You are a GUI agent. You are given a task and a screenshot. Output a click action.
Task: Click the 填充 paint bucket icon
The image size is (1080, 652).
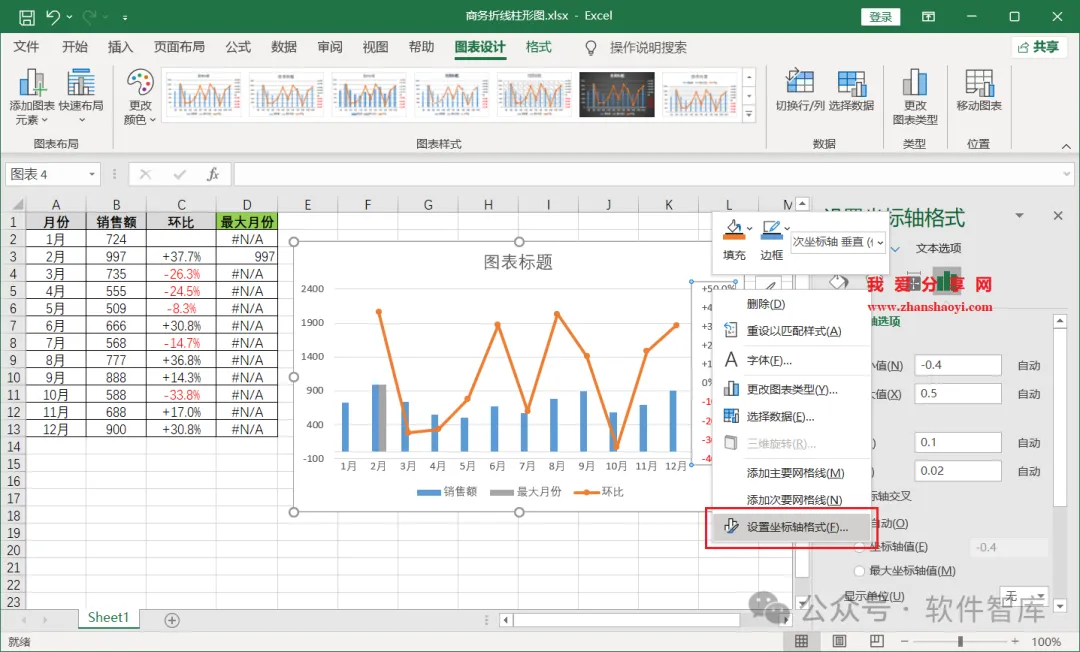click(x=733, y=230)
